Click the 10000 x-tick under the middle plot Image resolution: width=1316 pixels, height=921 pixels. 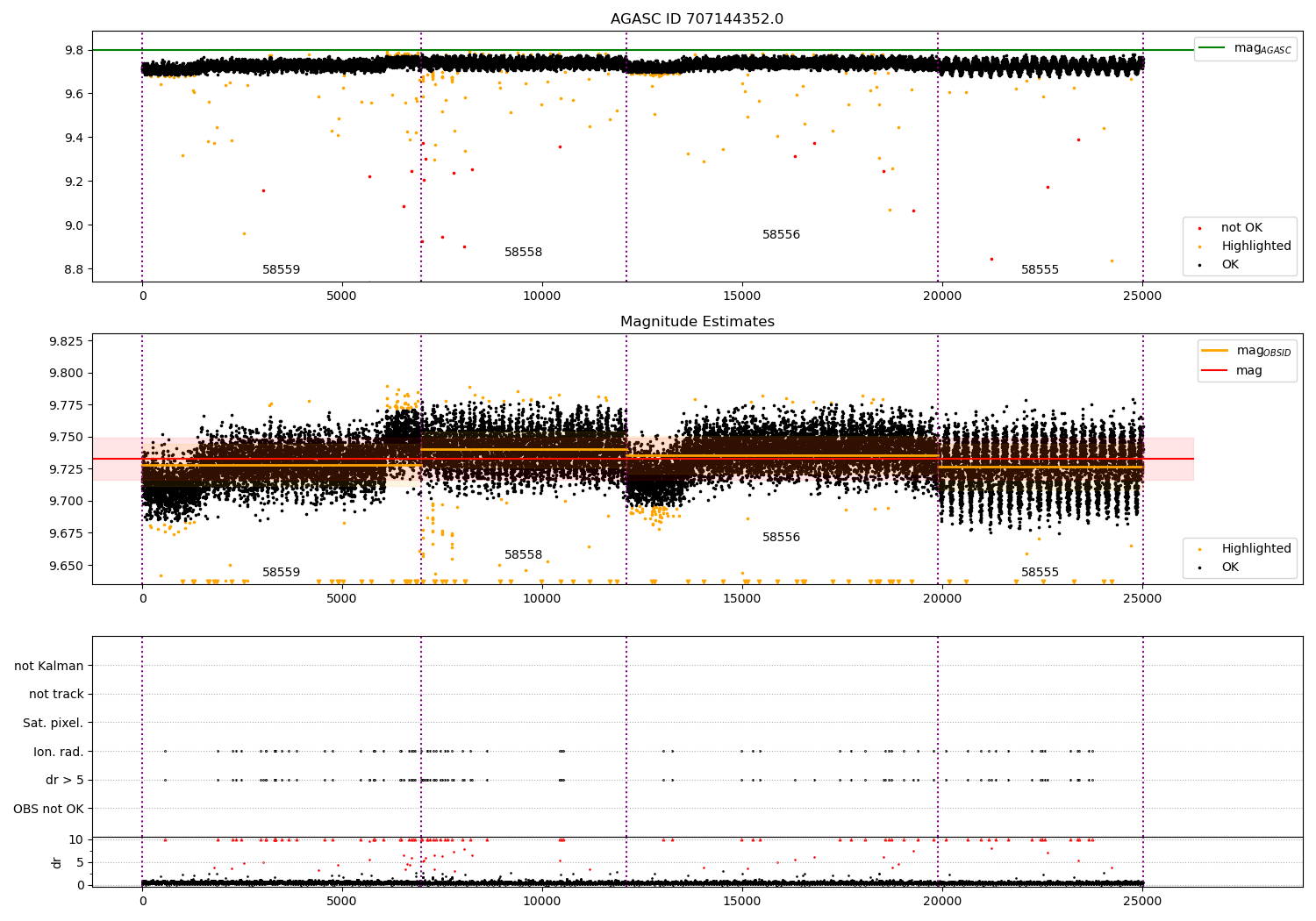click(542, 599)
